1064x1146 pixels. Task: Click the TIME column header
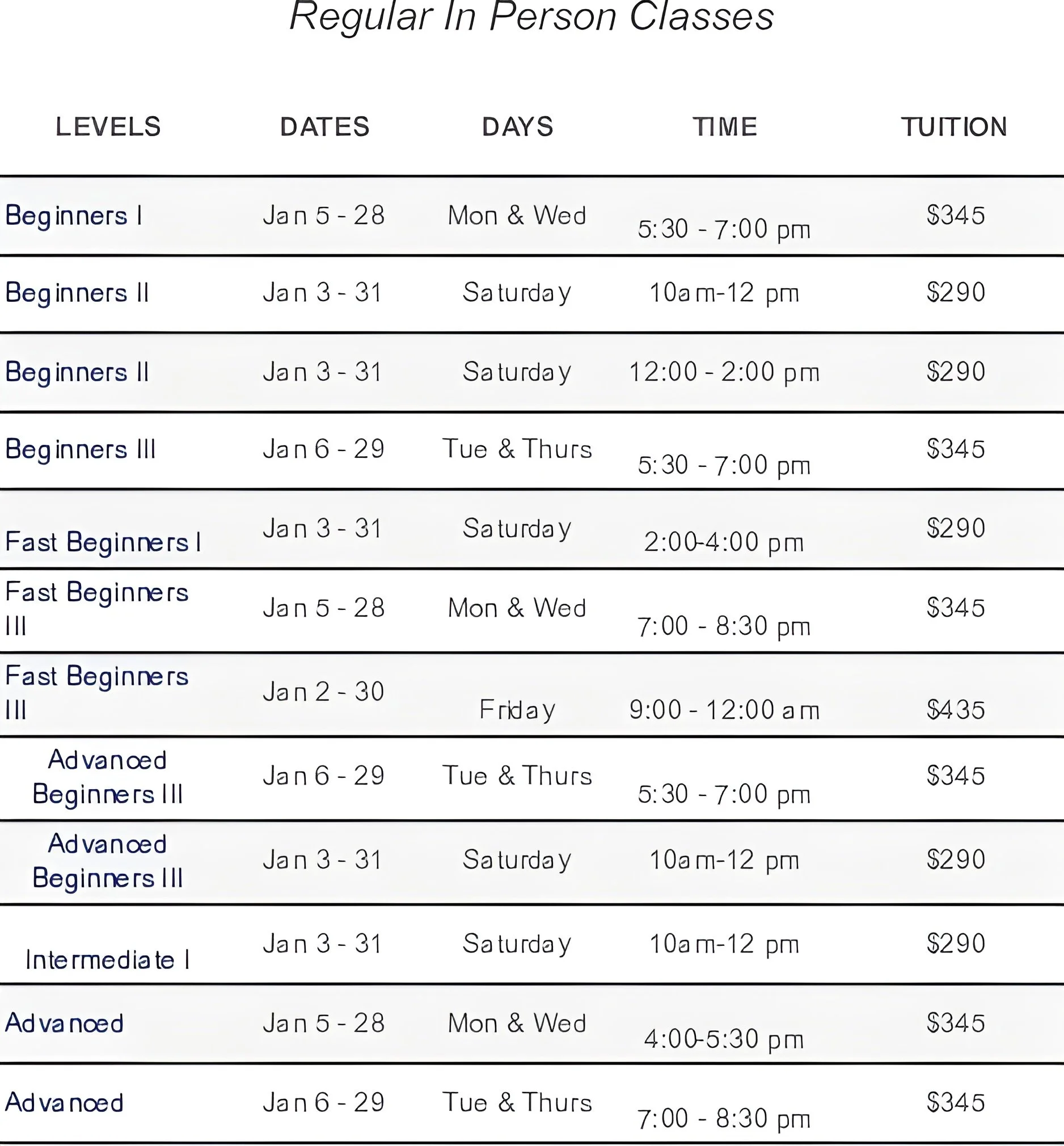(725, 127)
